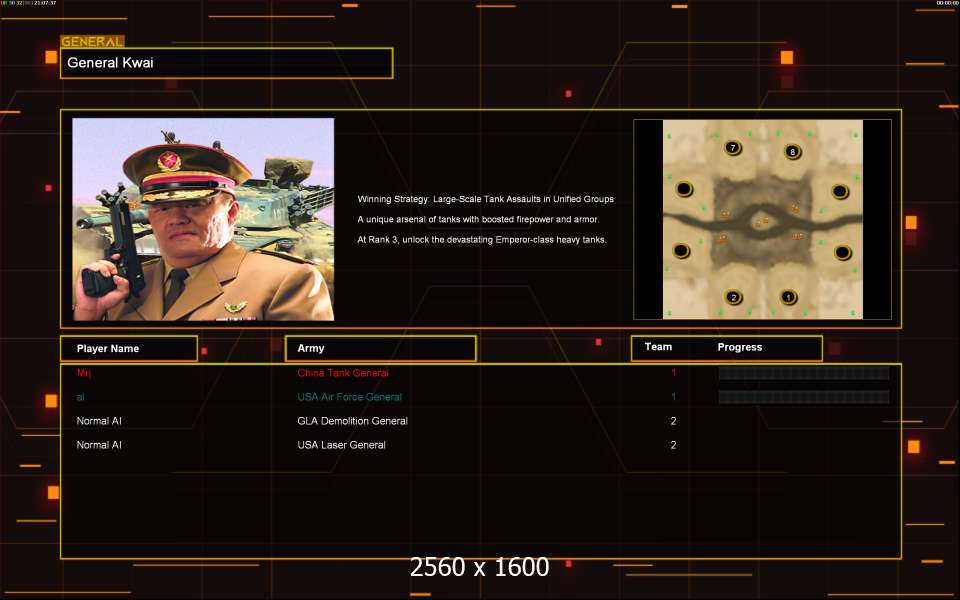Click the China Tank General army entry
Image resolution: width=960 pixels, height=600 pixels.
343,373
